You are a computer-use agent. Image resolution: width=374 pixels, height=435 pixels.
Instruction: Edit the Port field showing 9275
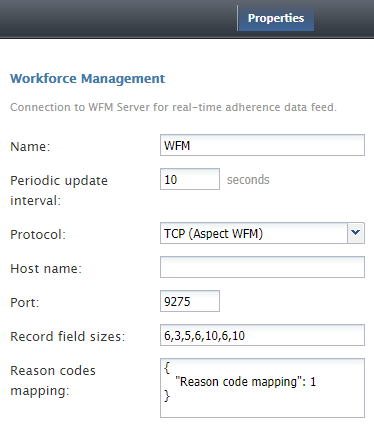190,301
